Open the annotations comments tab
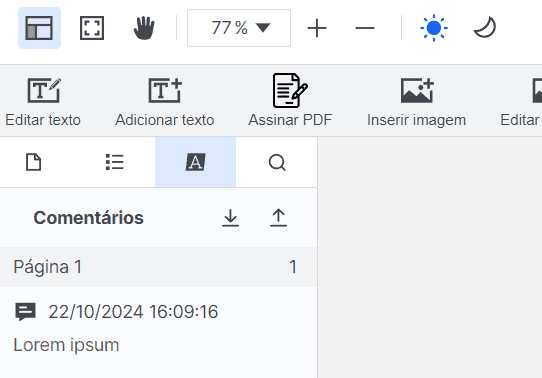The width and height of the screenshot is (542, 378). (x=196, y=162)
